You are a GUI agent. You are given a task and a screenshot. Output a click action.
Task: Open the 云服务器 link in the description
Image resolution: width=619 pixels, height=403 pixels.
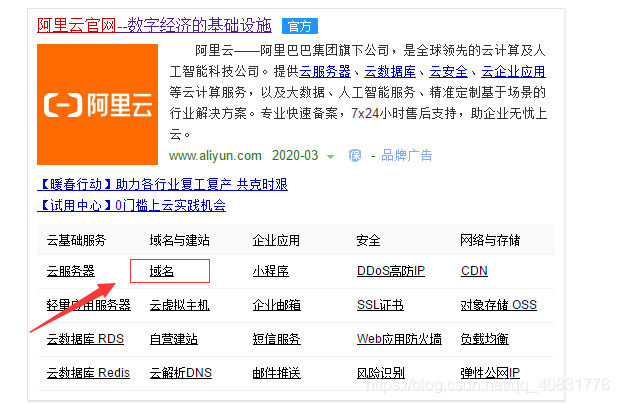(325, 71)
